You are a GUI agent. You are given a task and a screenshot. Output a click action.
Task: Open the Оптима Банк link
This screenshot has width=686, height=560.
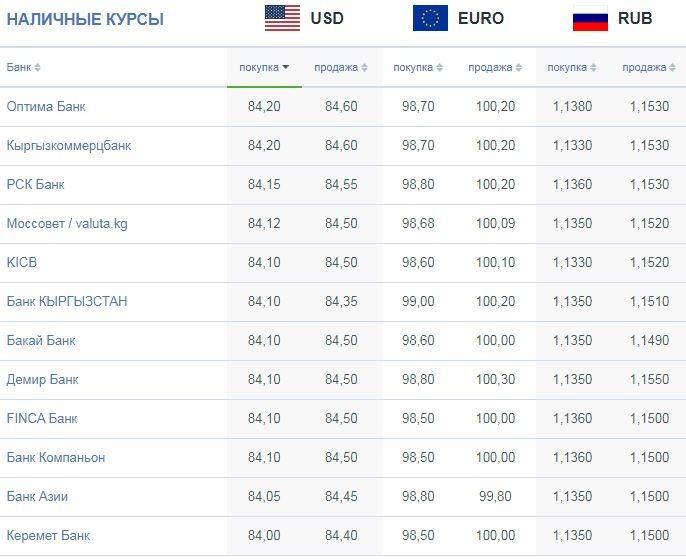coord(46,106)
